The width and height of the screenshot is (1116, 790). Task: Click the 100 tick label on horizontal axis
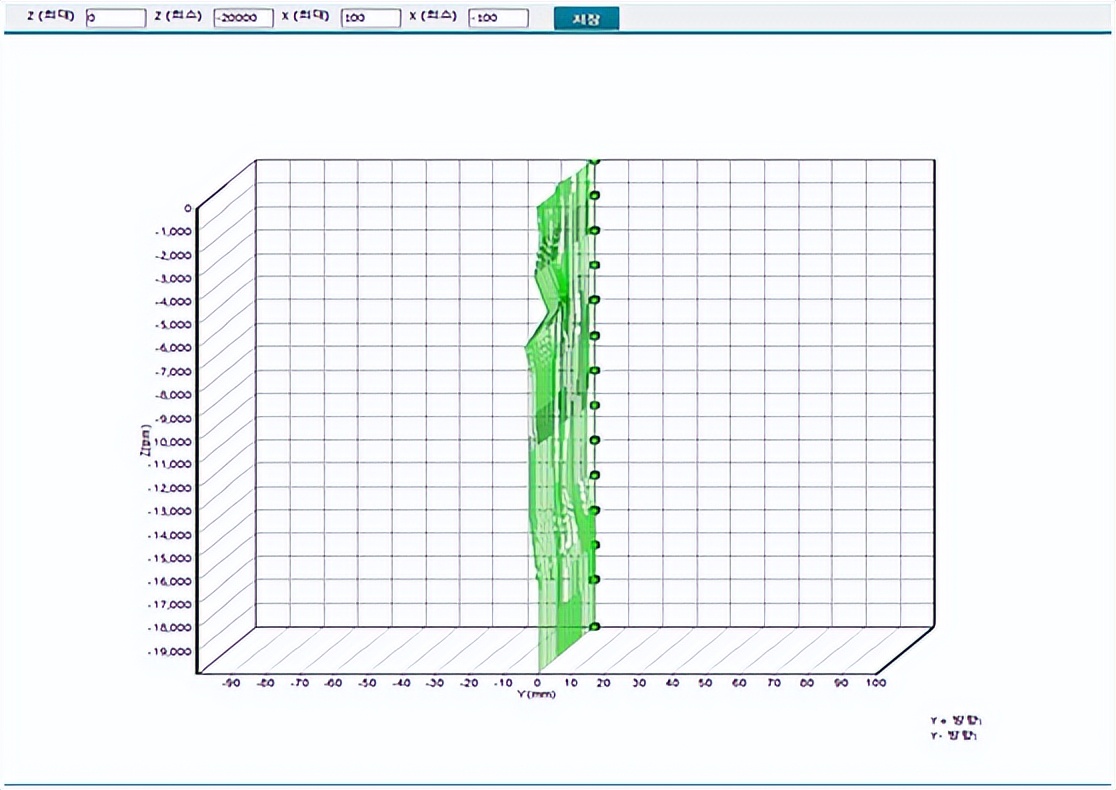[x=876, y=683]
